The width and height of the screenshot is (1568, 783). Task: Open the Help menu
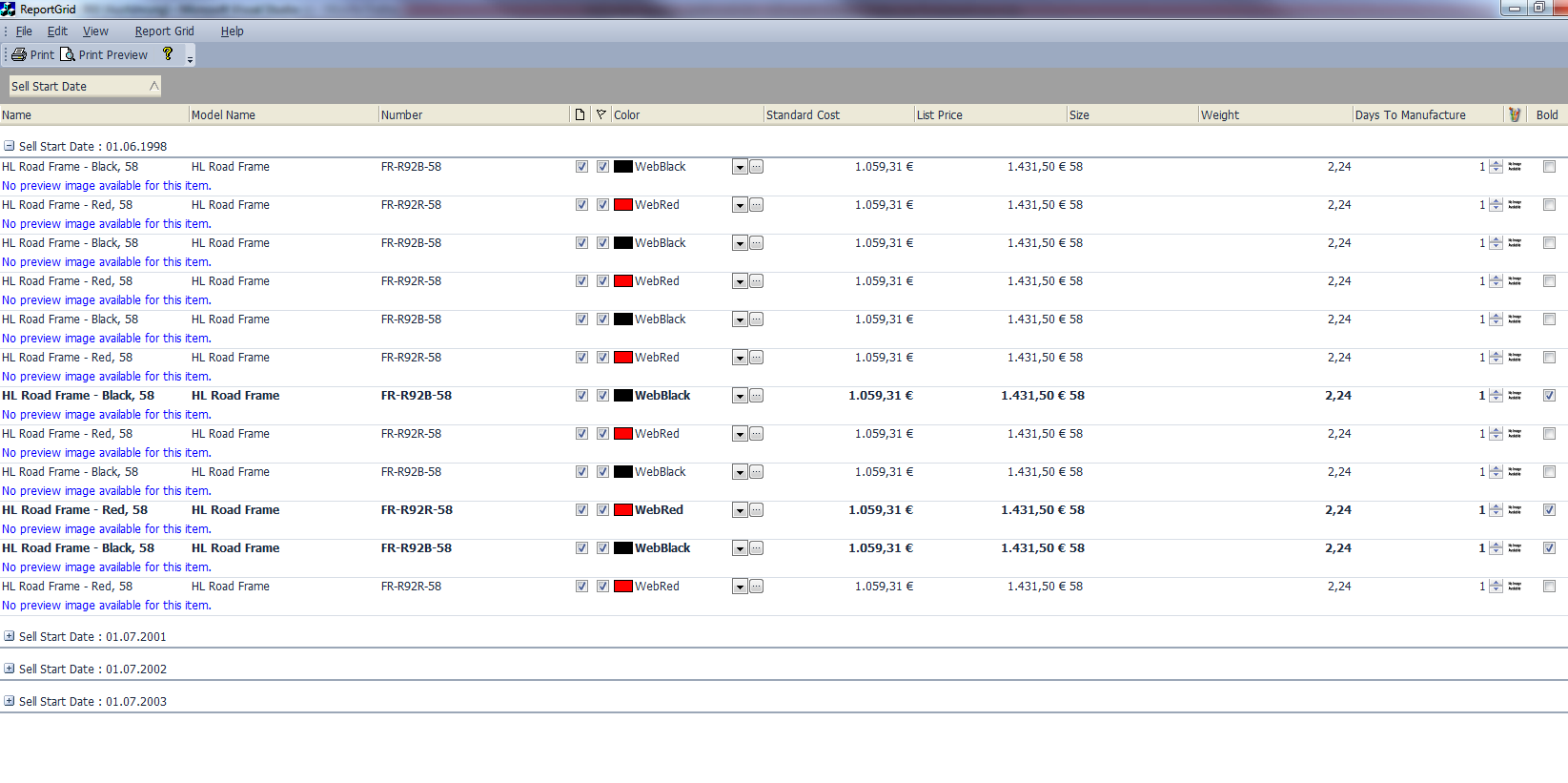tap(232, 31)
